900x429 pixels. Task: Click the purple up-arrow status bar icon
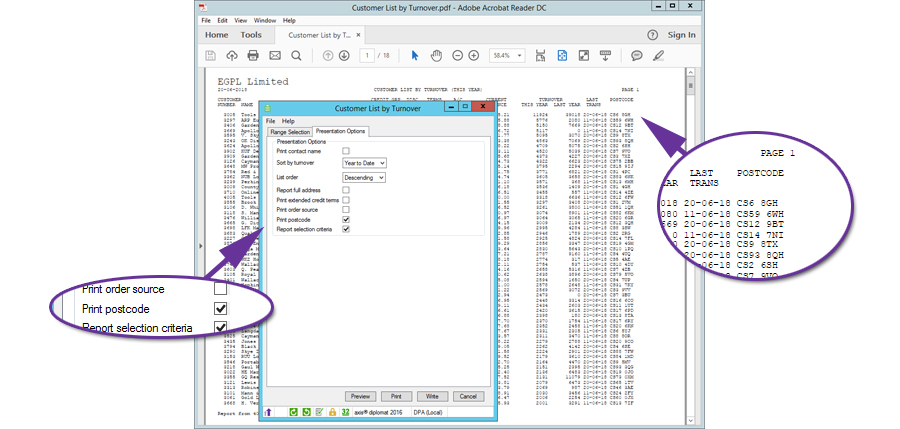point(267,412)
